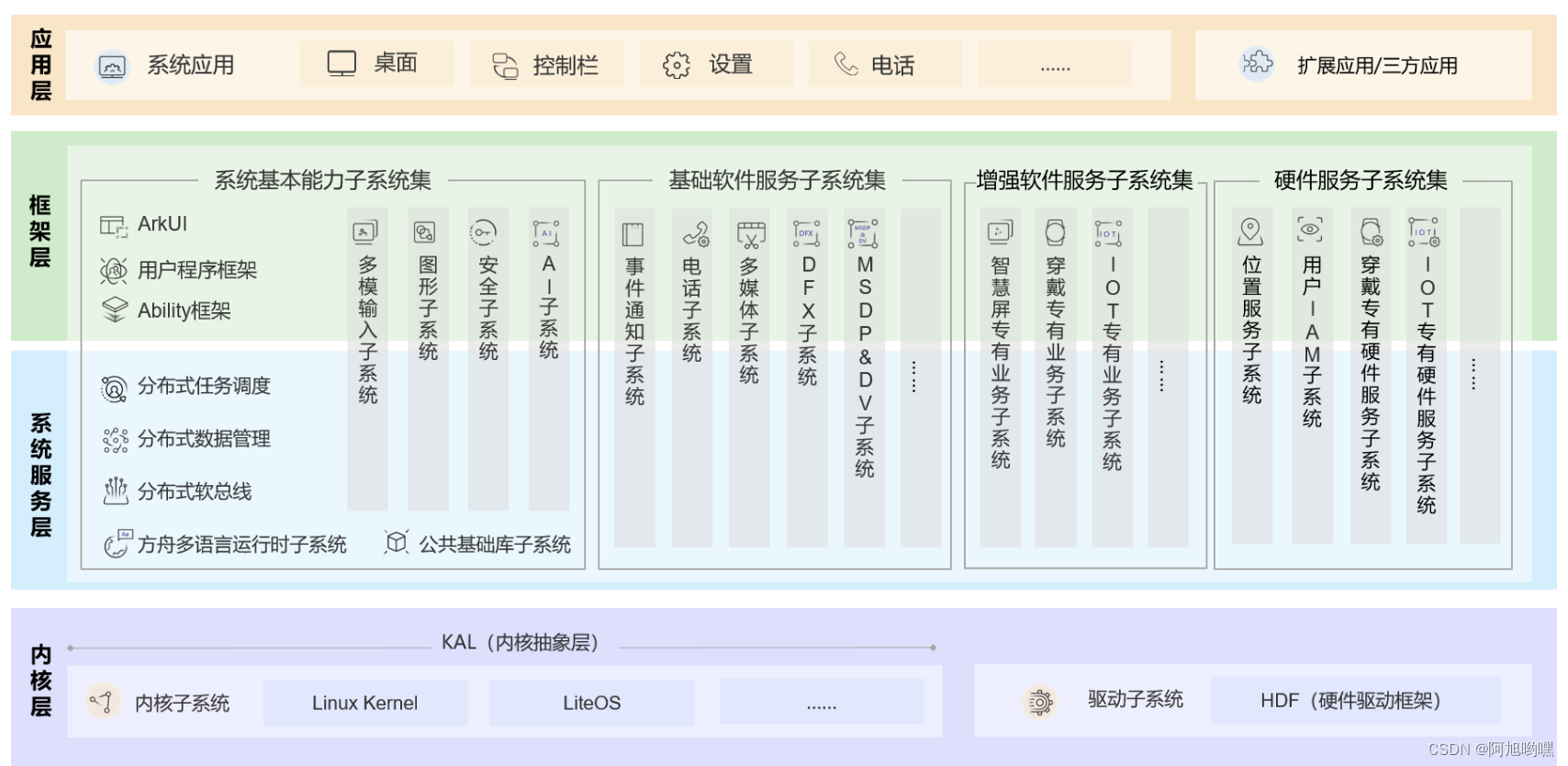Click the AI子系统 icon

(x=545, y=233)
